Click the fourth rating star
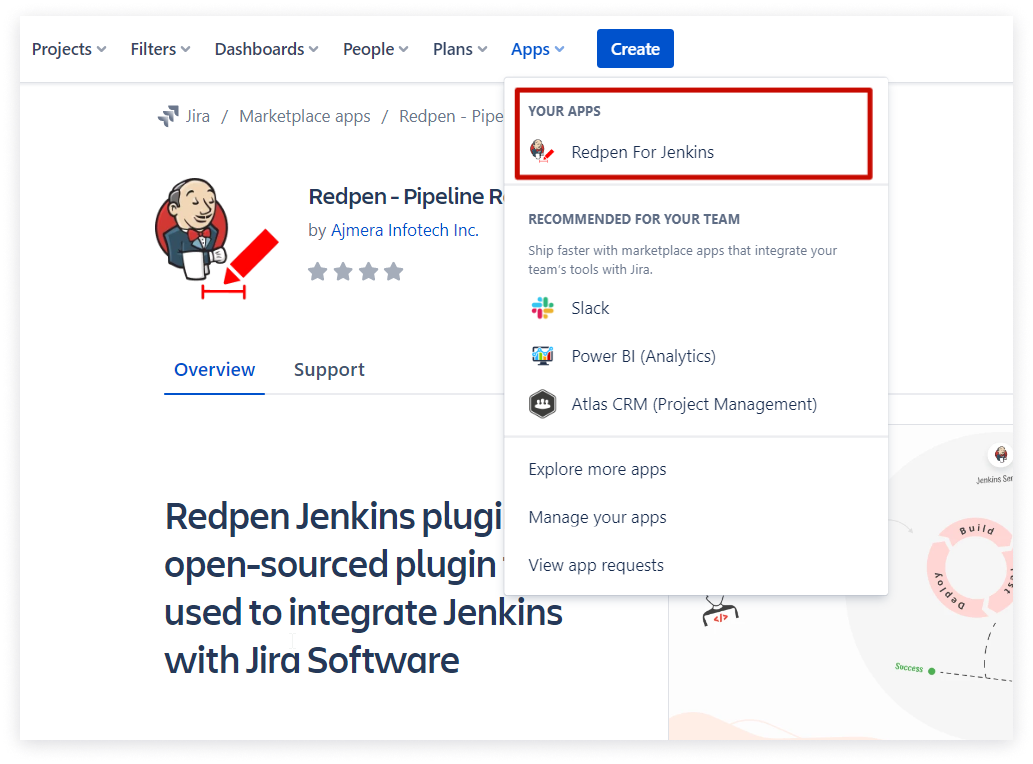 point(393,271)
